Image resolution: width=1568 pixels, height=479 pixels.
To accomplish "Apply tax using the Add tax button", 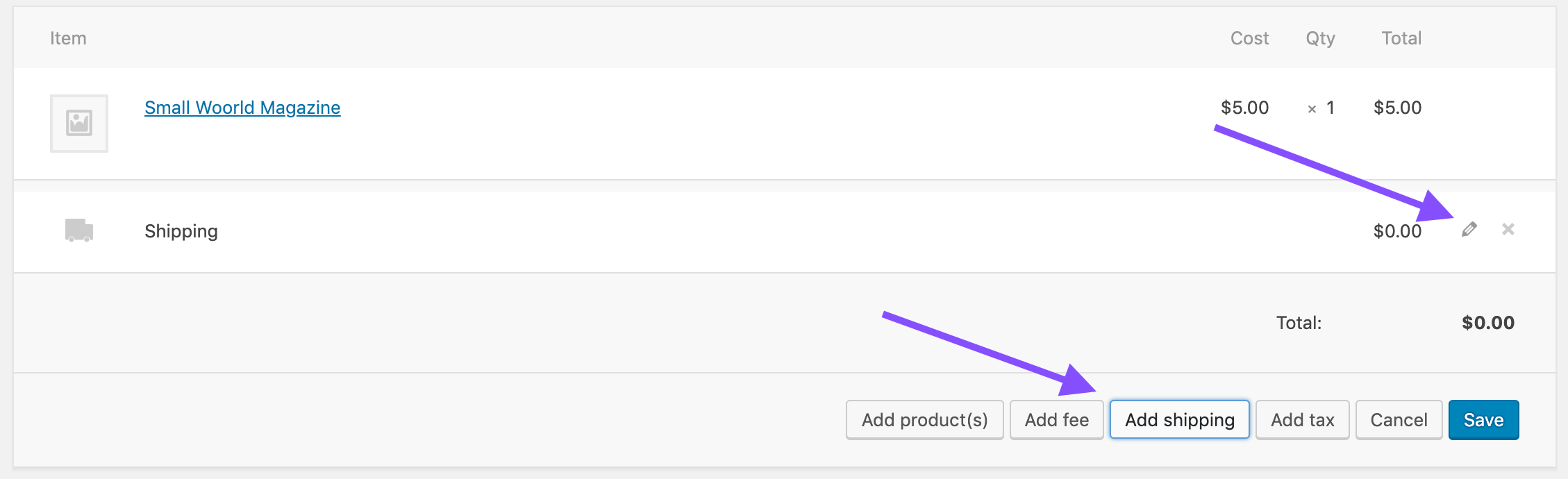I will (x=1301, y=419).
